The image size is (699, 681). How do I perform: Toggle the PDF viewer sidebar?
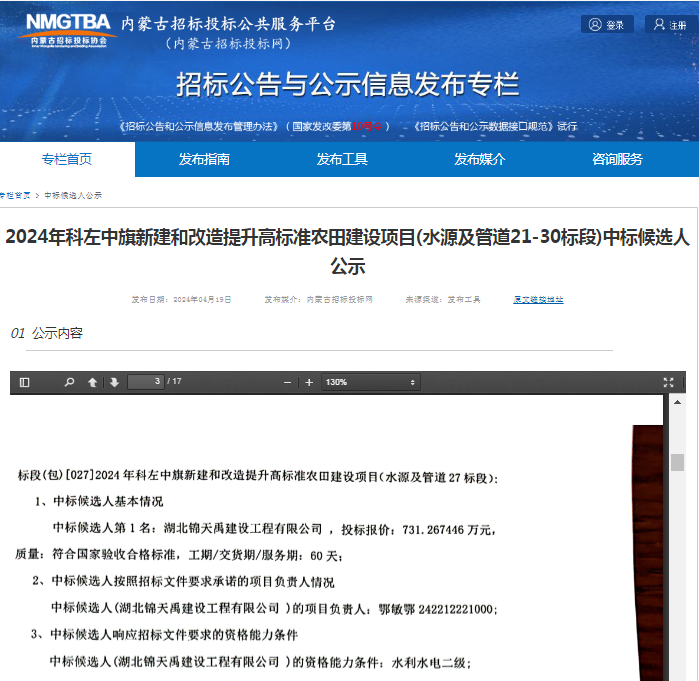[25, 382]
